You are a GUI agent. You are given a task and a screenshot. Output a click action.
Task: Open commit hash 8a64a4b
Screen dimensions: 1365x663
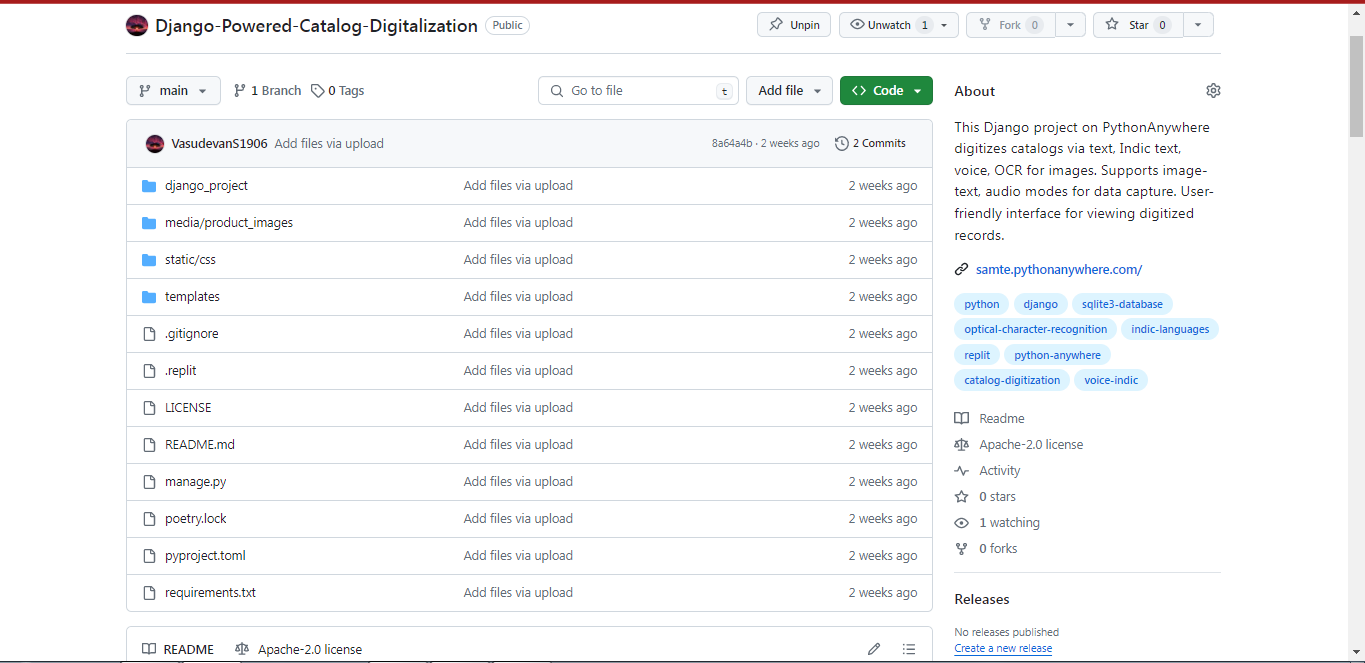(732, 144)
